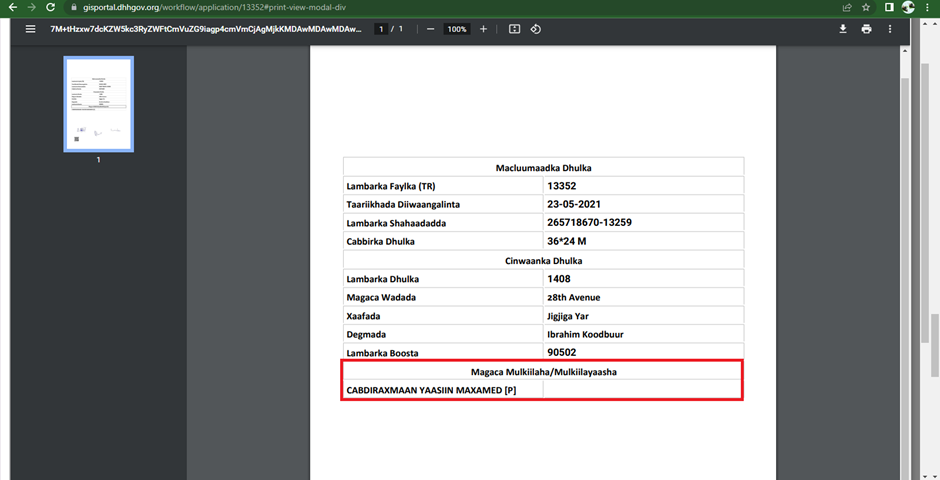This screenshot has height=480, width=940.
Task: Select the date 23-05-2021
Action: pyautogui.click(x=574, y=204)
